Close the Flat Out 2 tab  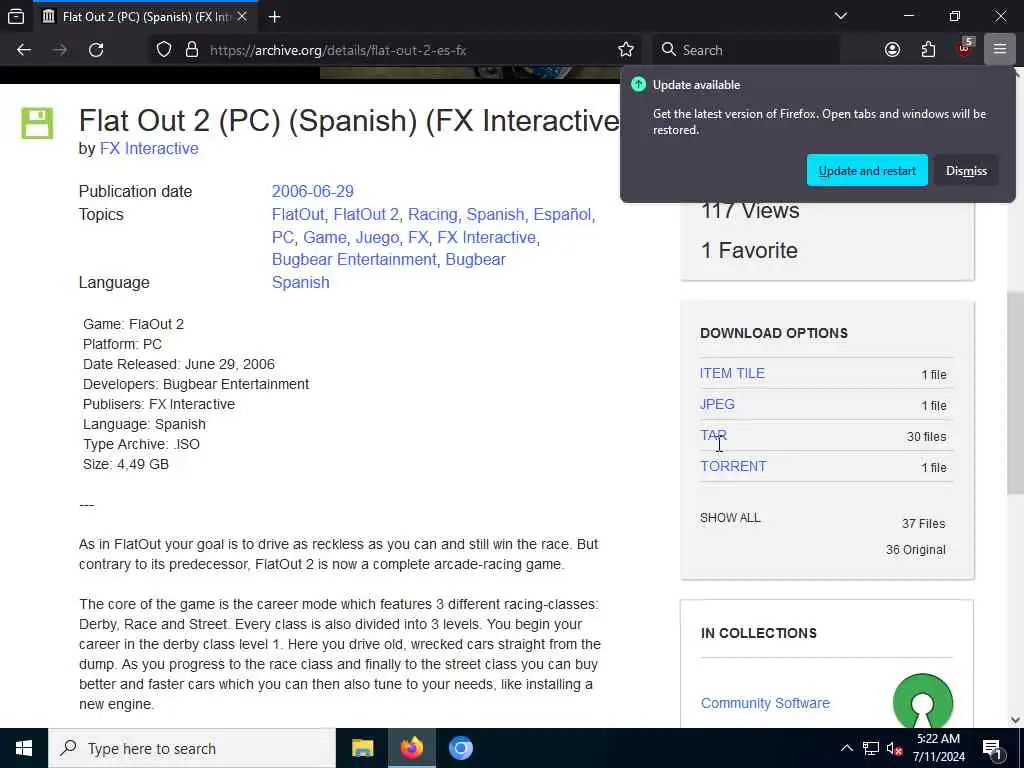pyautogui.click(x=242, y=16)
